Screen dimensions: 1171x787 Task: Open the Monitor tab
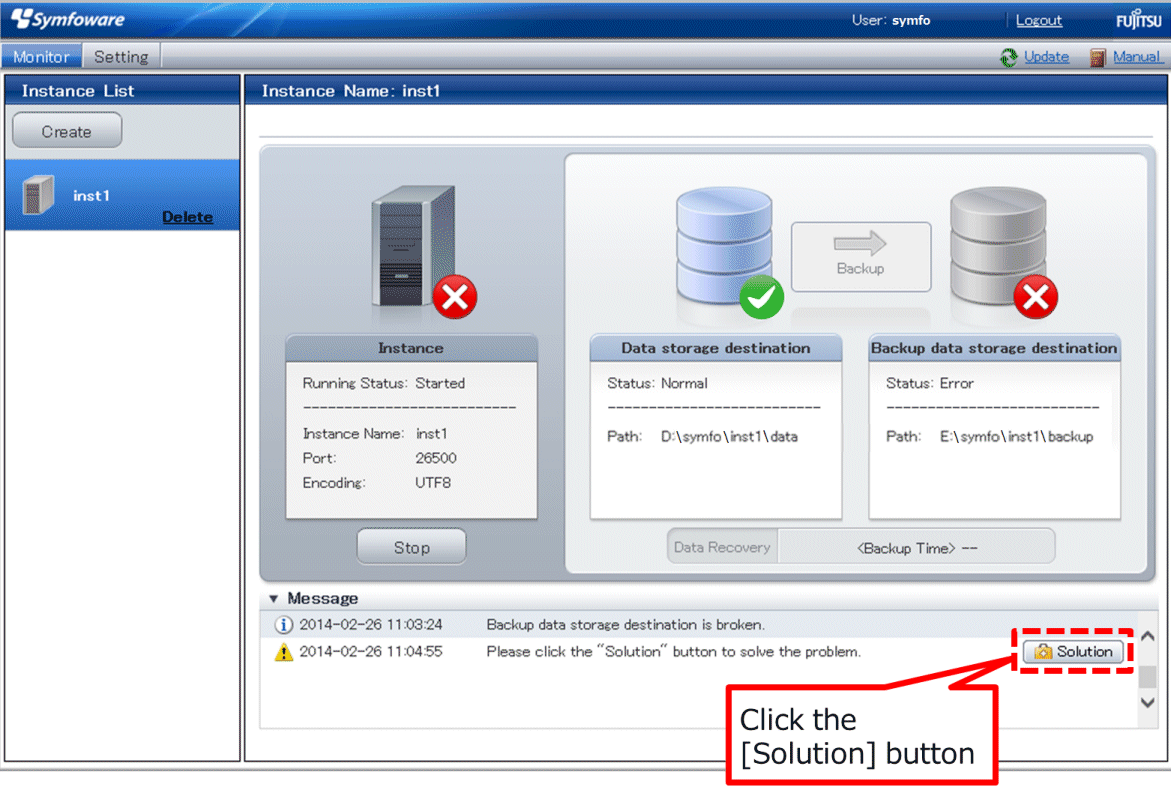point(41,57)
